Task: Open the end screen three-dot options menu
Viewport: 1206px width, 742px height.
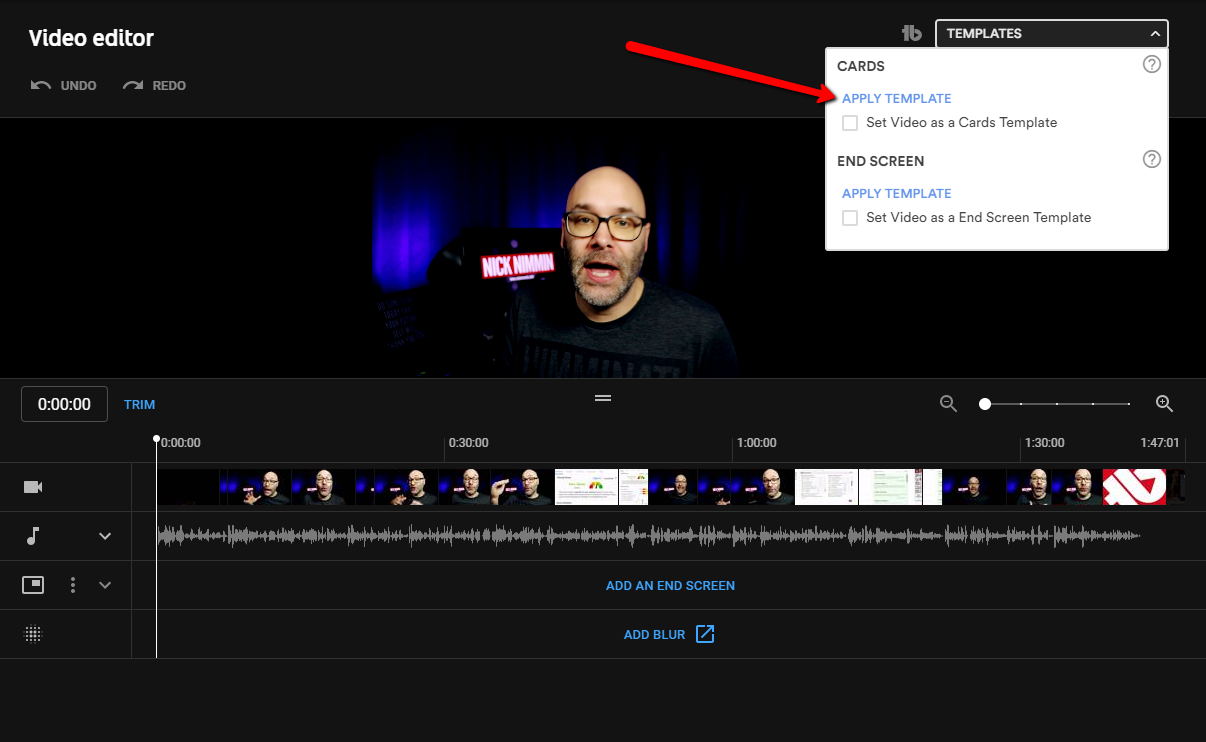Action: tap(73, 585)
